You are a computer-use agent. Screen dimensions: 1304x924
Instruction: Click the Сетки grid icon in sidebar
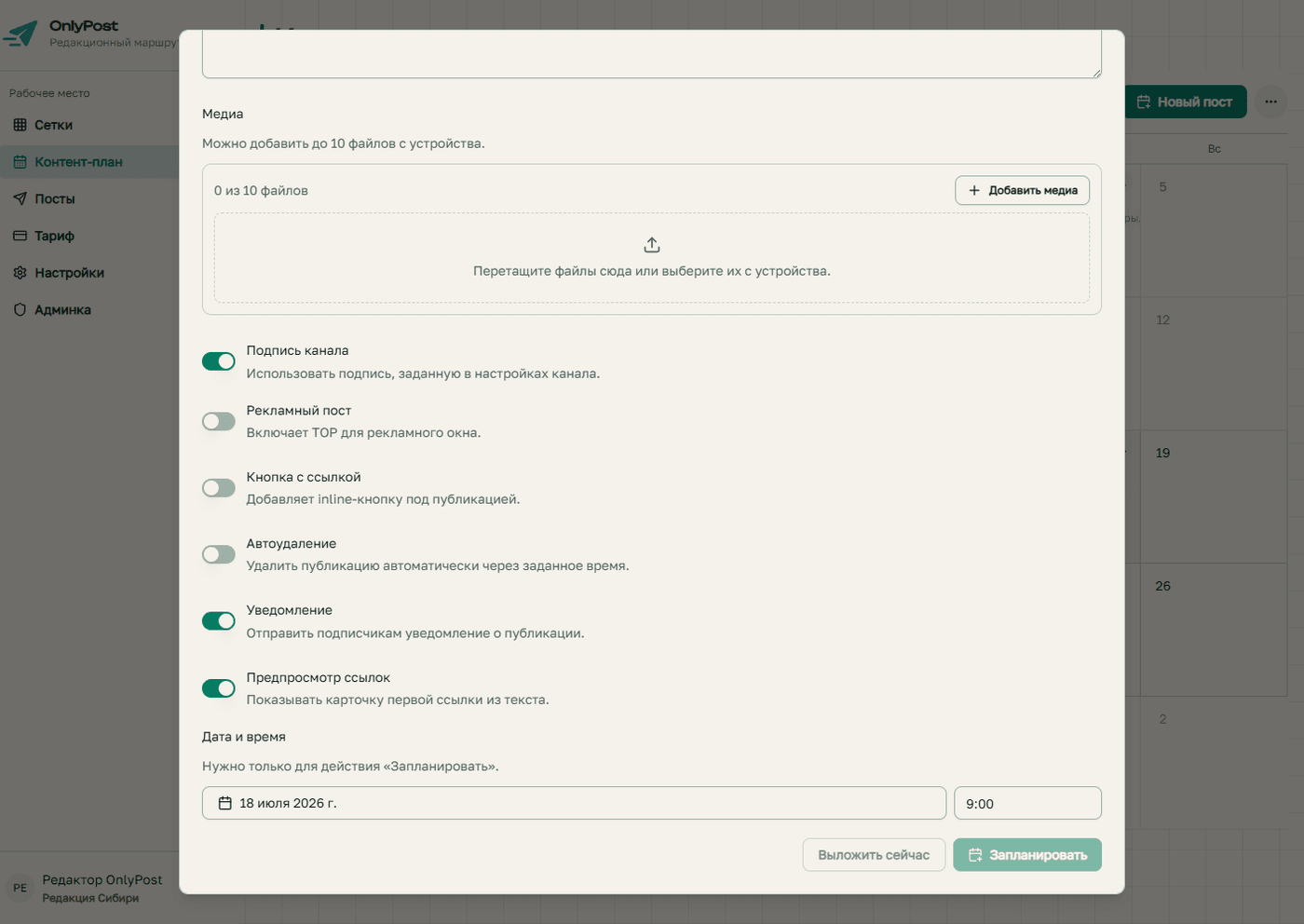[20, 125]
